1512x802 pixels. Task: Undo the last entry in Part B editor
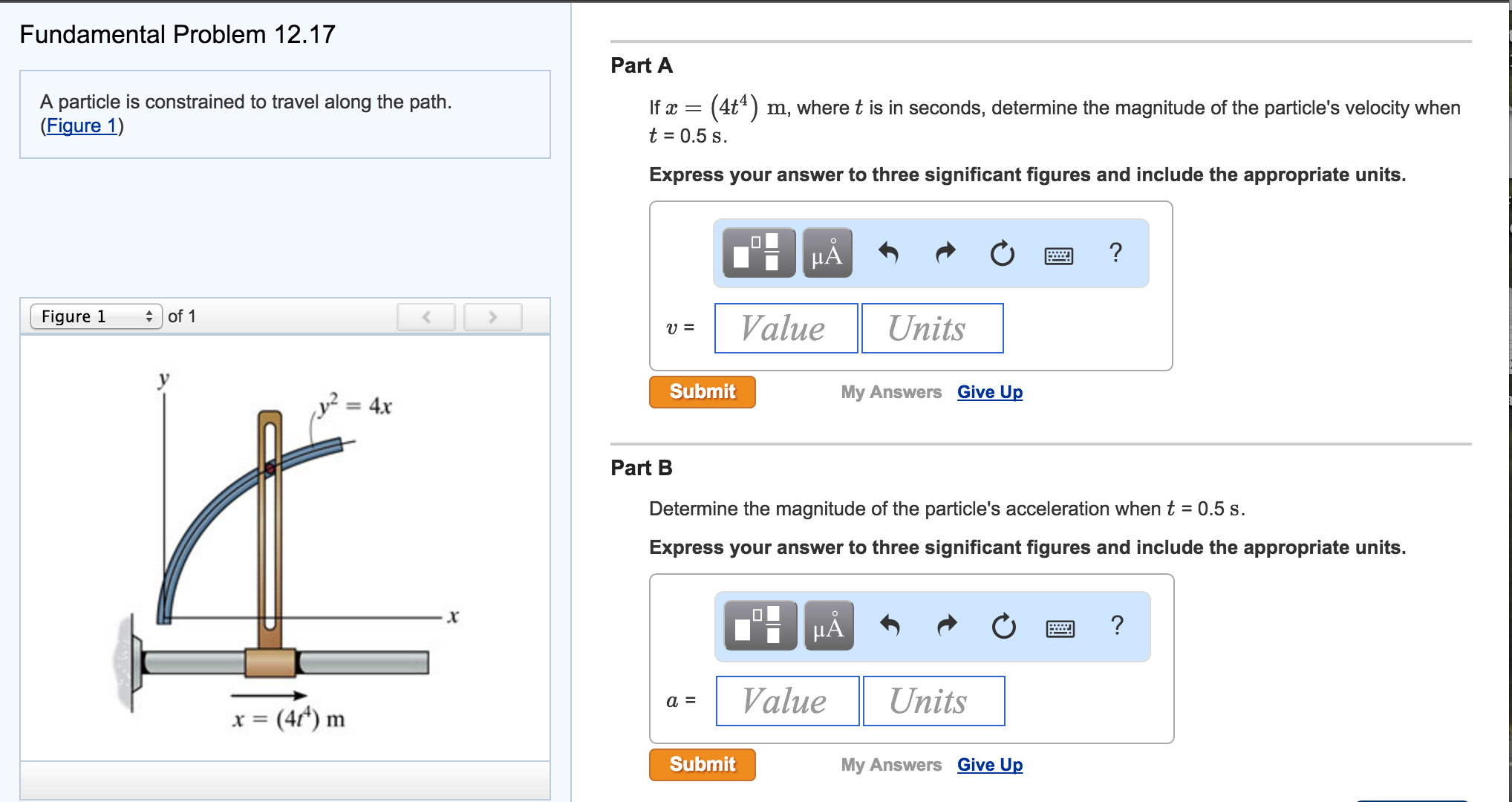[891, 626]
